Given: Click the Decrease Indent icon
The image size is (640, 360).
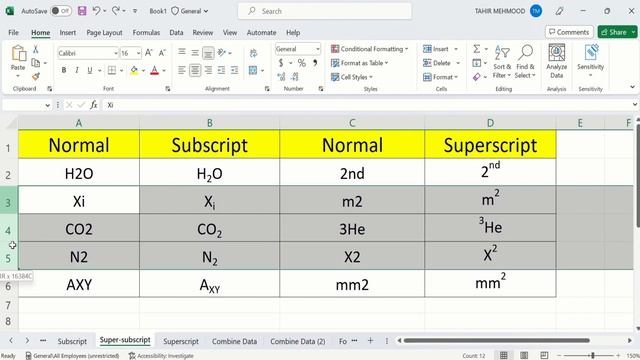Looking at the screenshot, I should click(221, 70).
